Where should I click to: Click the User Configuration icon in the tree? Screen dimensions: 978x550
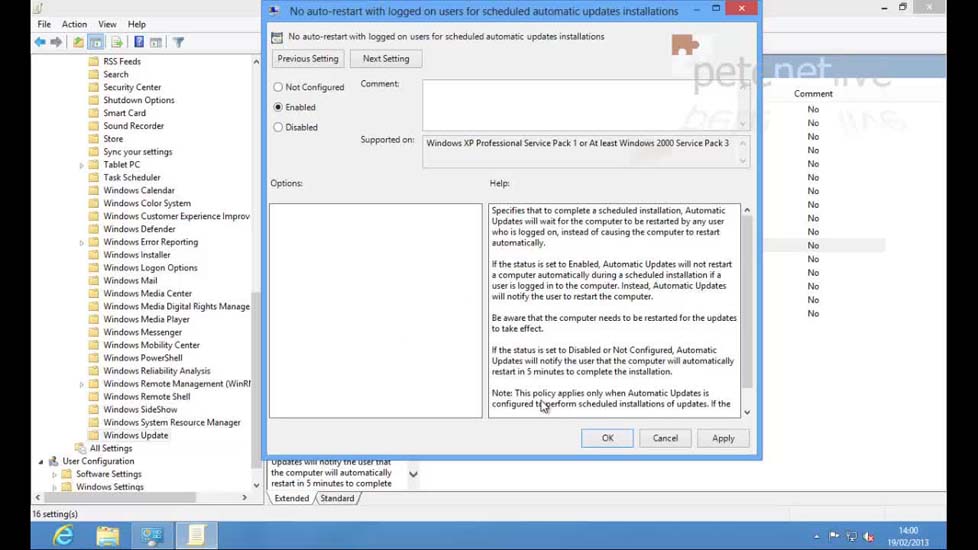54,461
